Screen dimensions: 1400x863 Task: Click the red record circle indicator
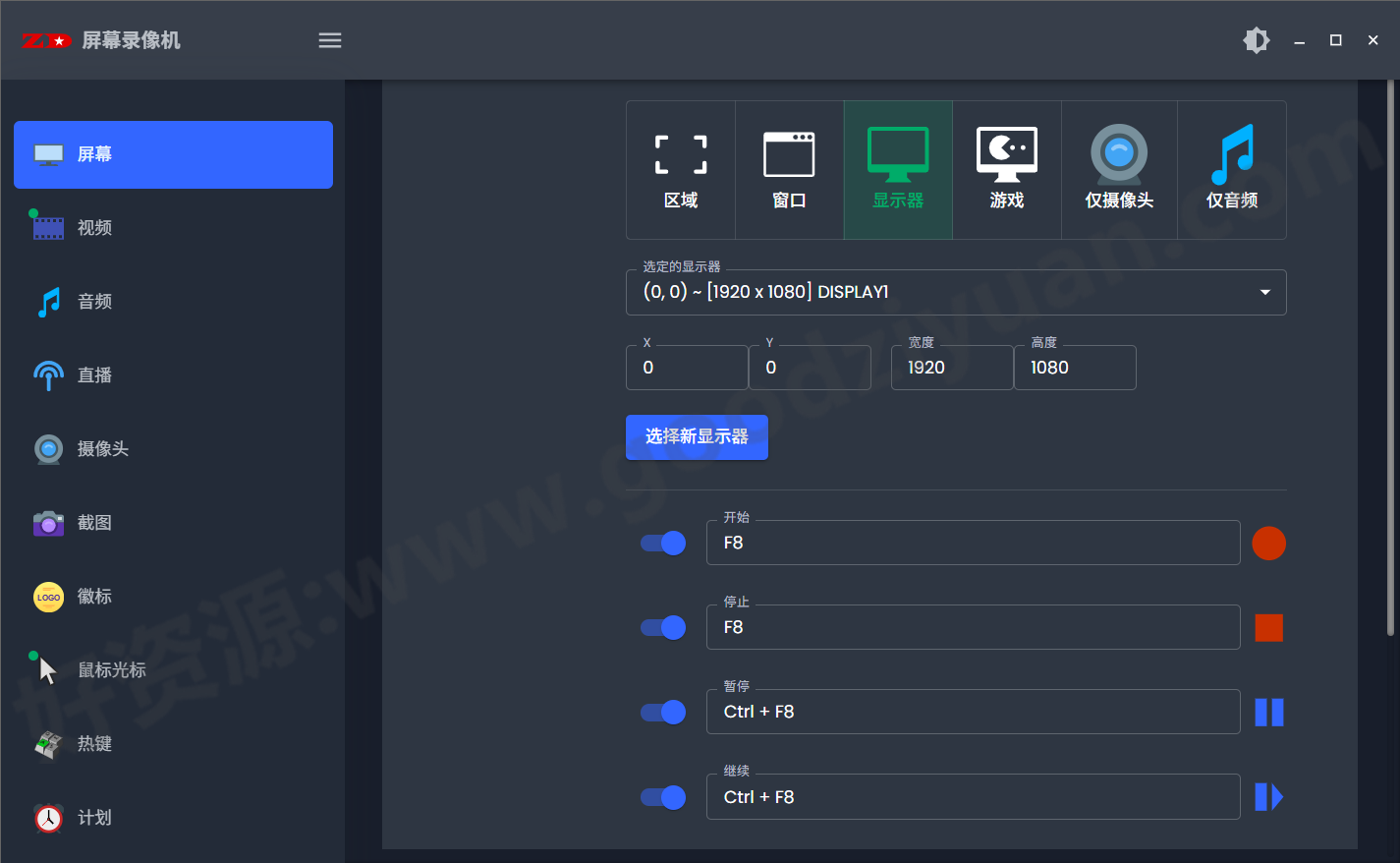click(x=1268, y=543)
